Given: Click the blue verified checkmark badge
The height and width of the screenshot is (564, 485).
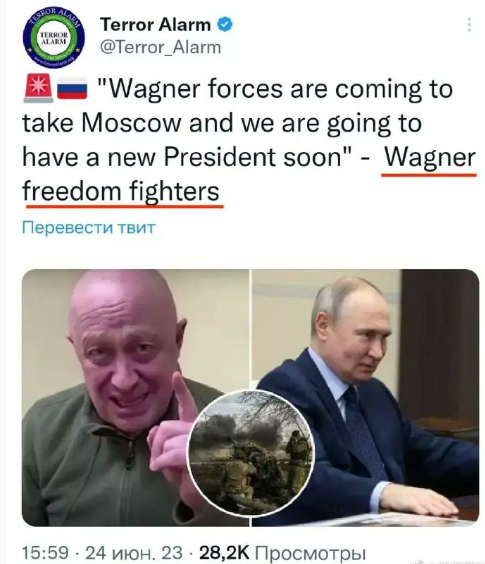Looking at the screenshot, I should [x=225, y=24].
